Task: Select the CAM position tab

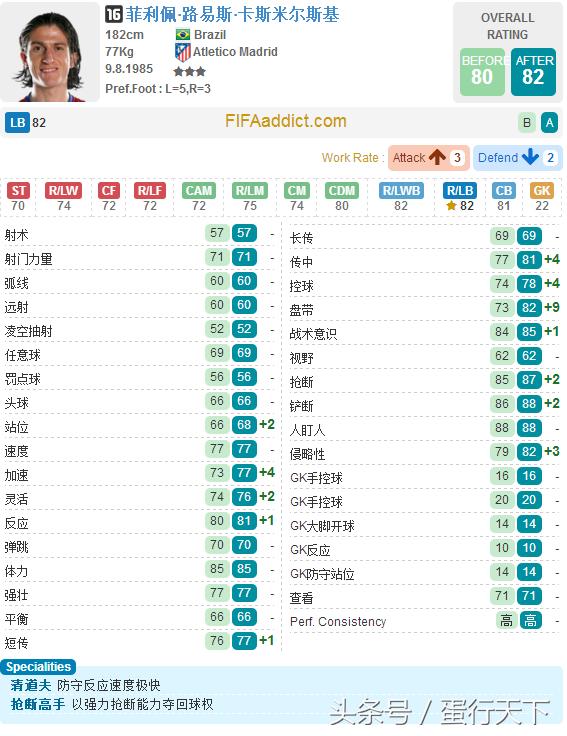Action: point(199,191)
